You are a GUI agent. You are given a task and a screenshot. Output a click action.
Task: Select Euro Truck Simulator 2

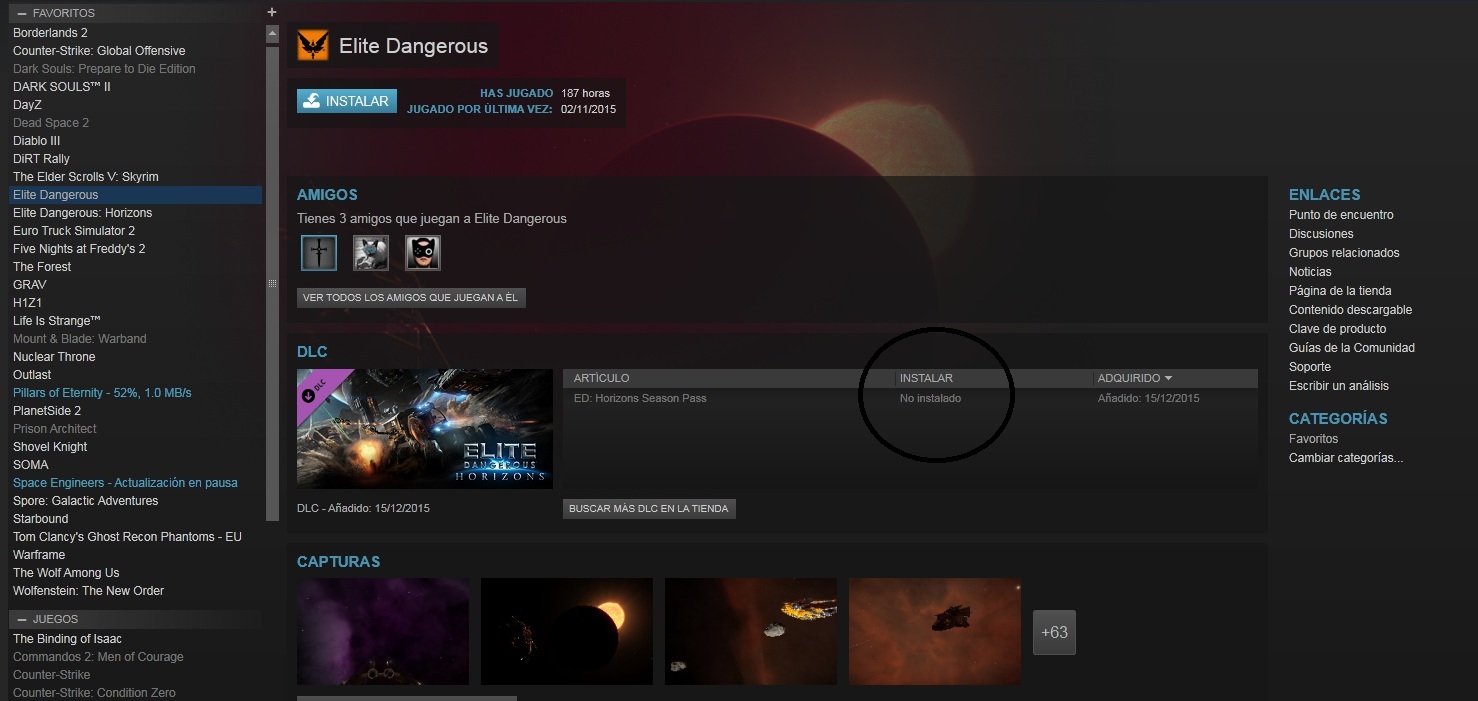coord(74,231)
